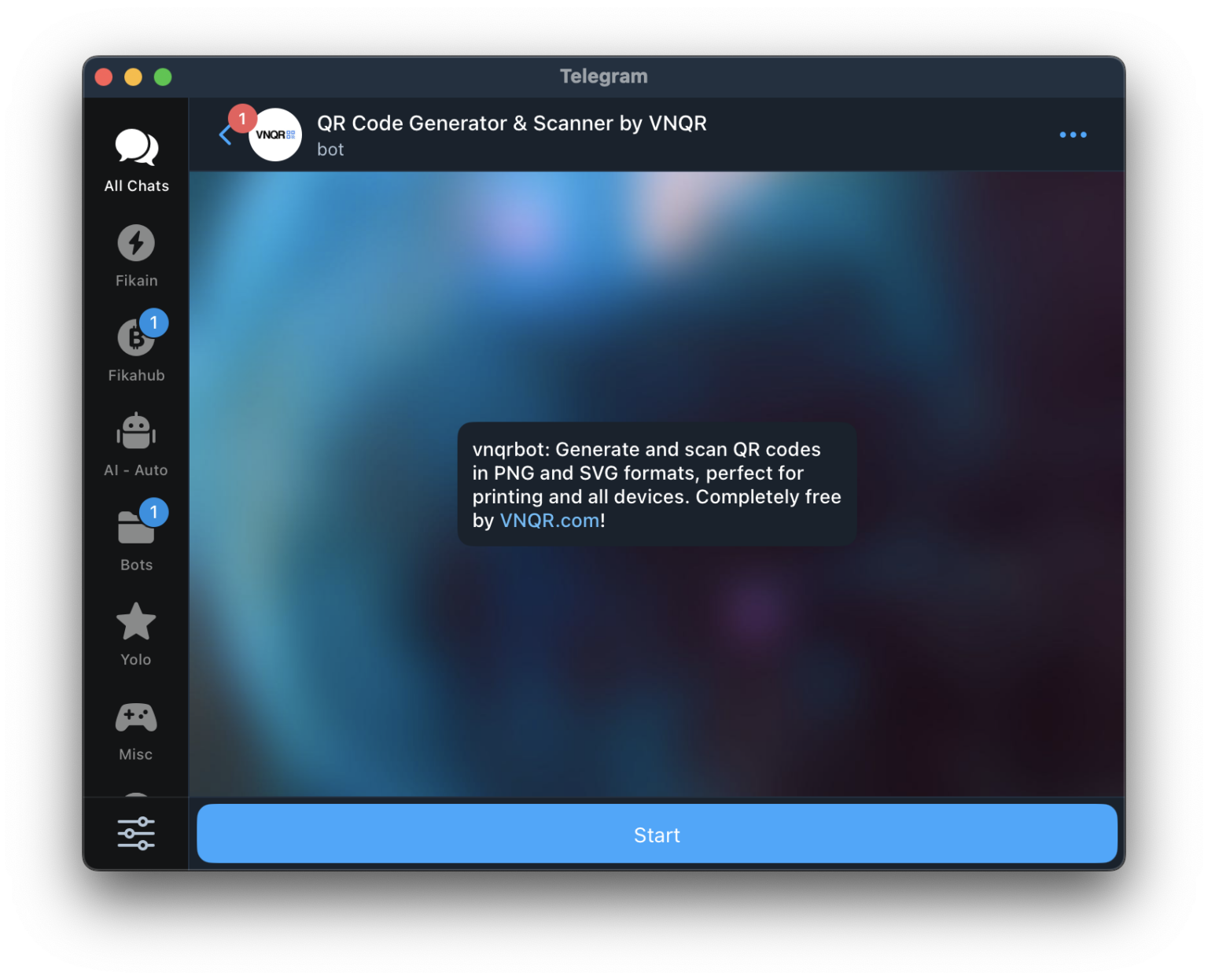Image resolution: width=1208 pixels, height=980 pixels.
Task: Open the VNQR.com link
Action: (548, 520)
